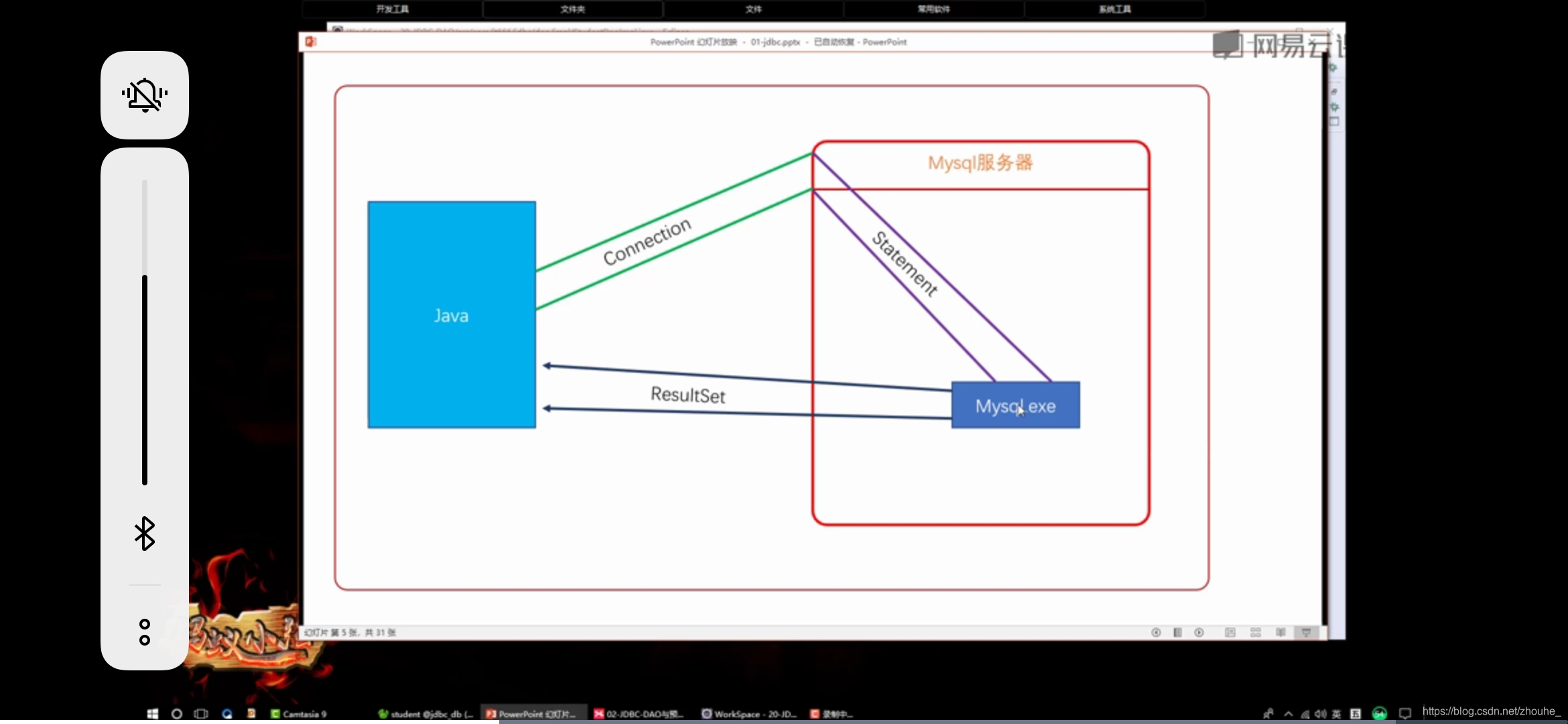The width and height of the screenshot is (1568, 724).
Task: Open network icon in system tray
Action: (1305, 714)
